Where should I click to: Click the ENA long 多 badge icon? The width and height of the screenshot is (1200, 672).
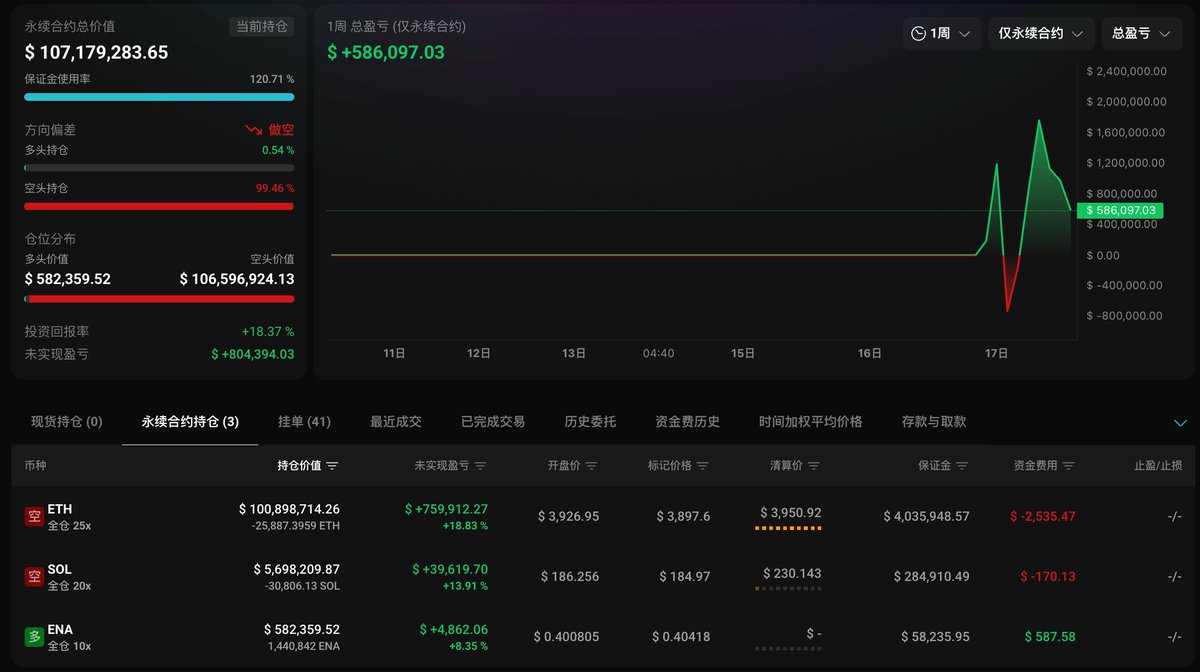pos(33,636)
